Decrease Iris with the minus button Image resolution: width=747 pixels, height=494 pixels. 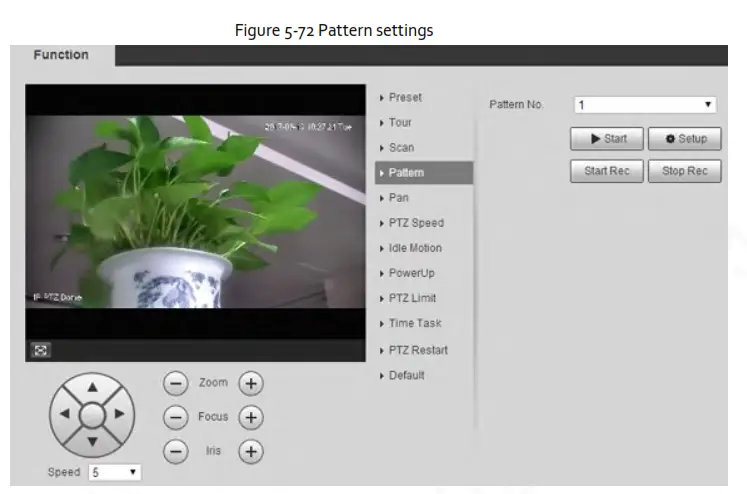pyautogui.click(x=175, y=451)
